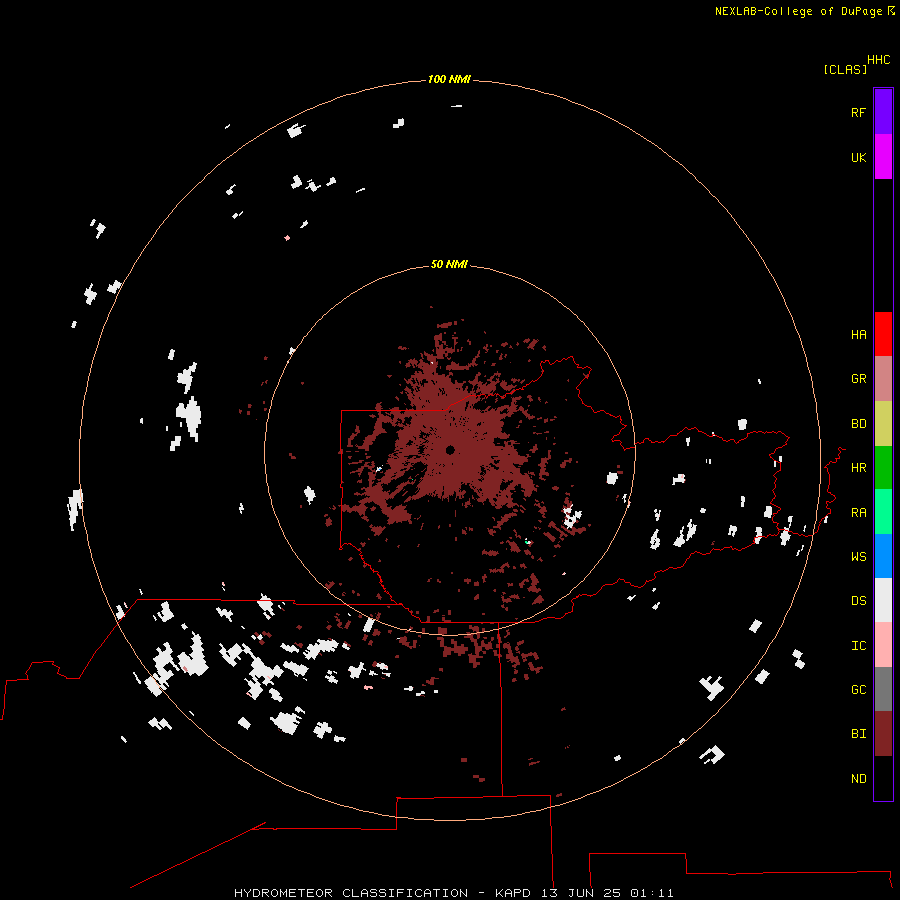Click the 100 NMI range ring label
The image size is (900, 900).
(x=449, y=79)
